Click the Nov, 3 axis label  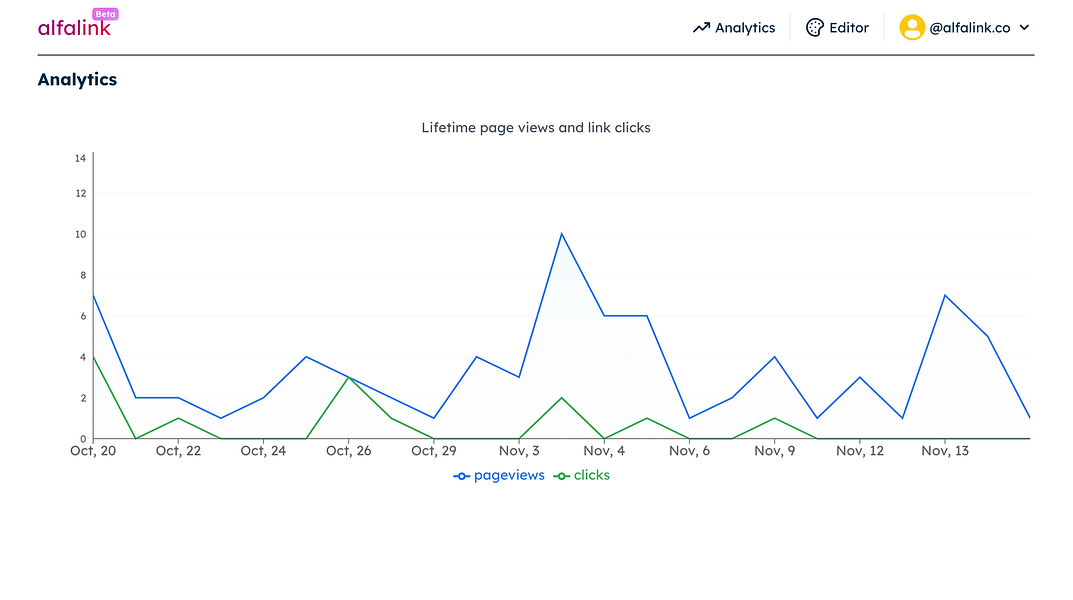519,451
